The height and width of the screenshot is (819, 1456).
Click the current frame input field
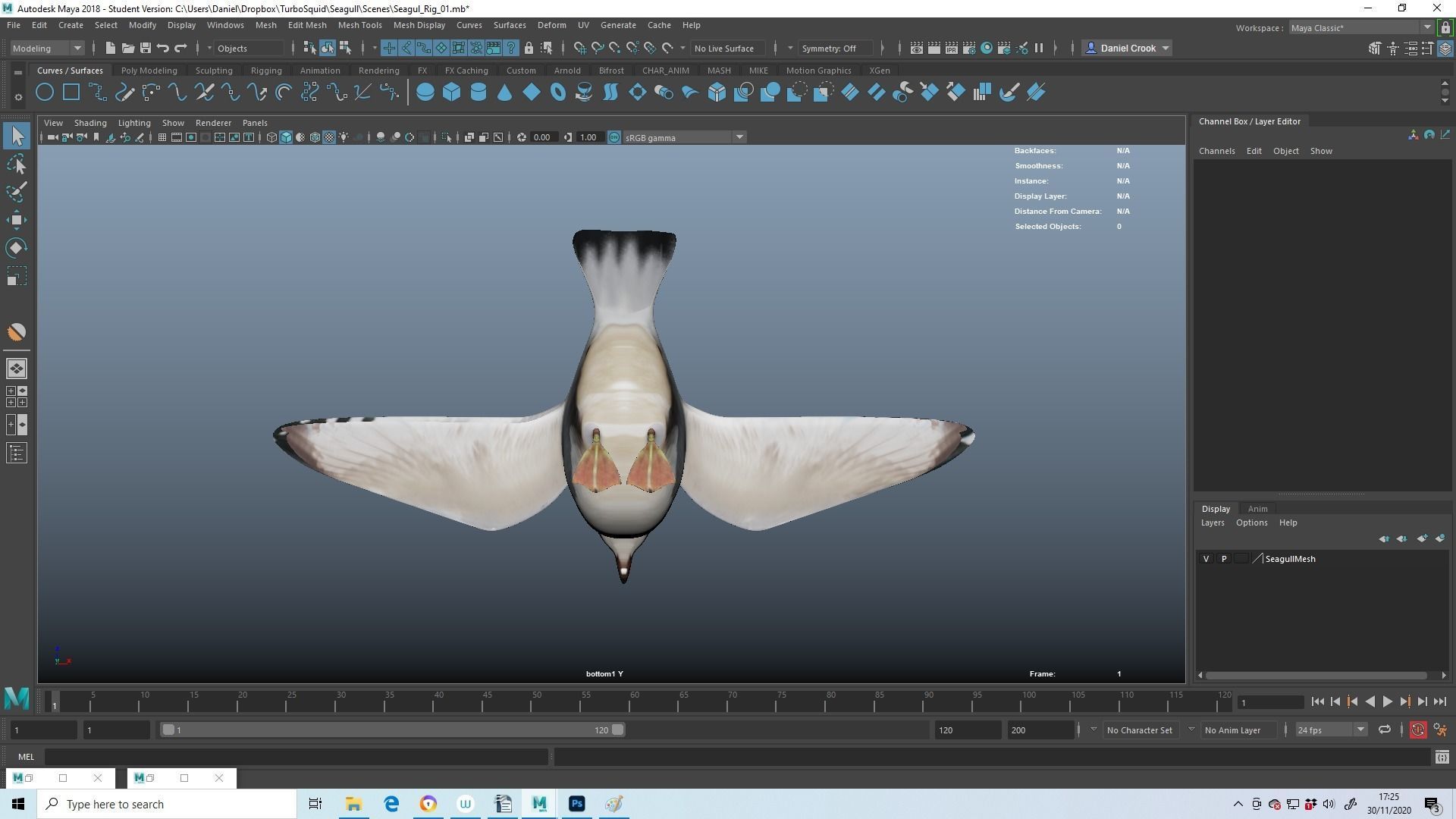(1270, 702)
